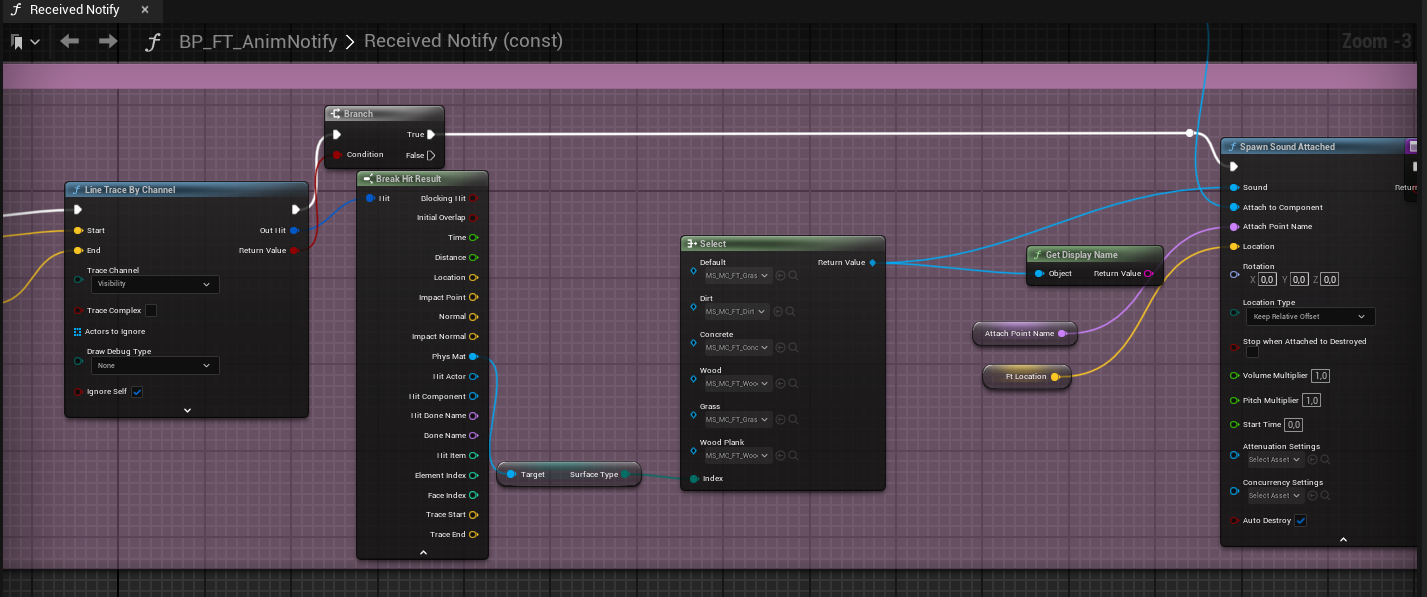The image size is (1427, 597).
Task: Enable Stop when Attached to Destroyed
Action: coord(1252,353)
